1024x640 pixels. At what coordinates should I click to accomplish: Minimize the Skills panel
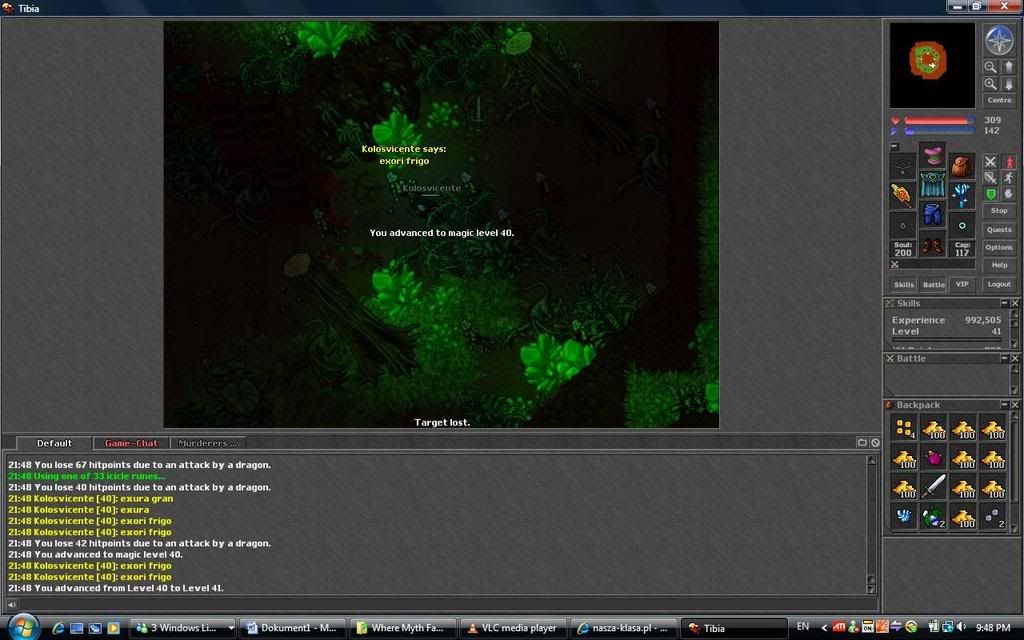pos(1004,303)
